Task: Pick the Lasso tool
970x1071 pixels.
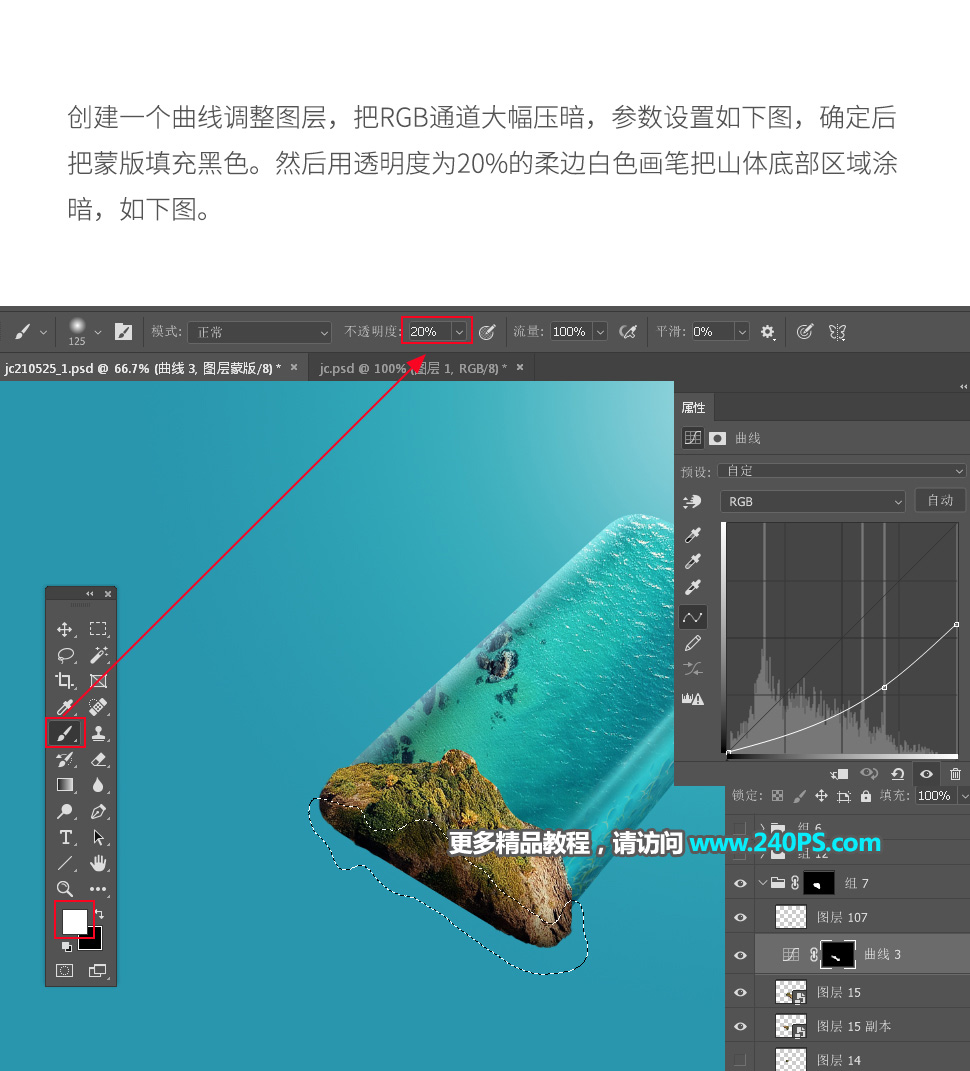Action: [65, 655]
